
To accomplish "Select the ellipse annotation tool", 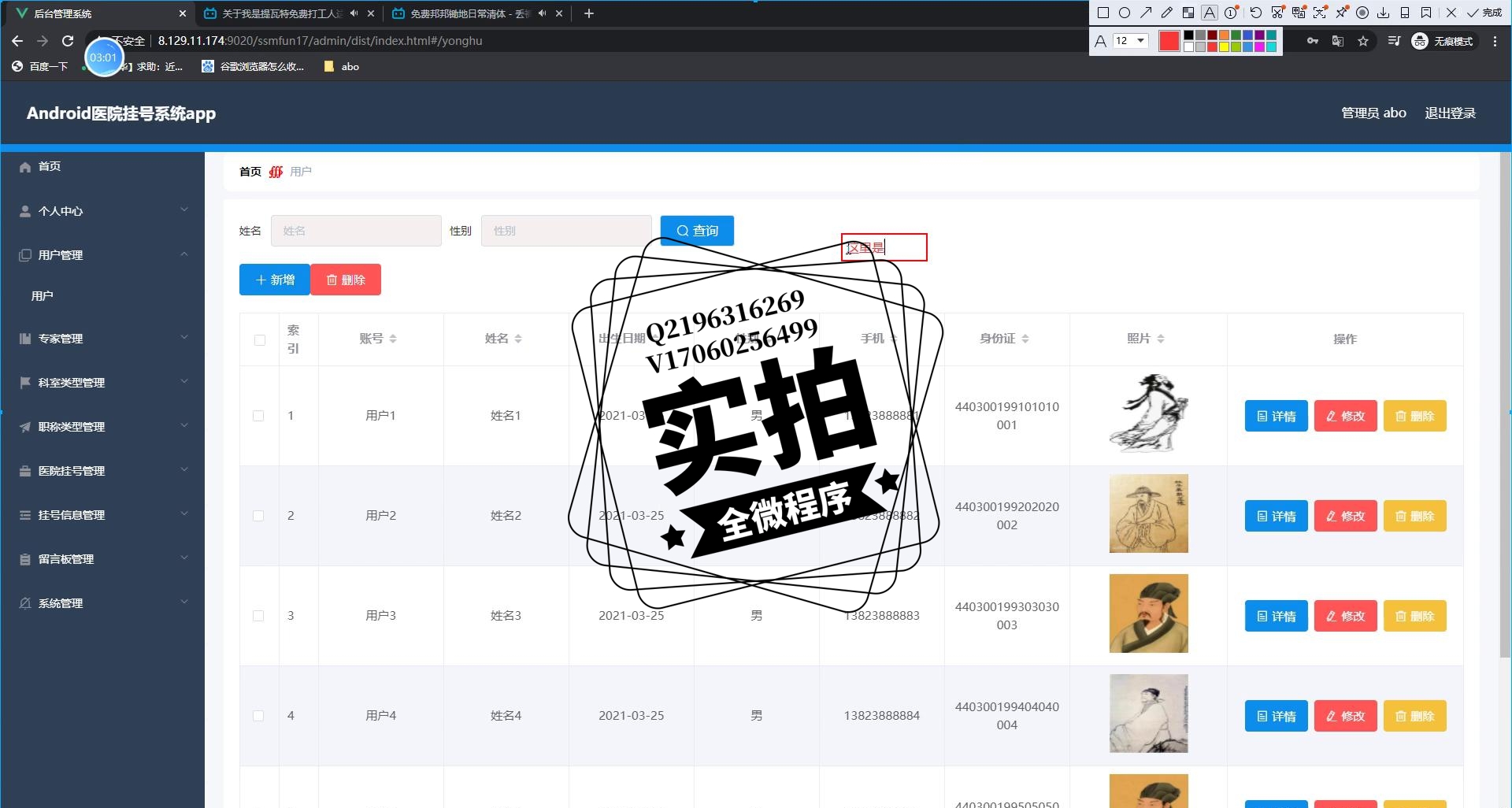I will click(1125, 13).
